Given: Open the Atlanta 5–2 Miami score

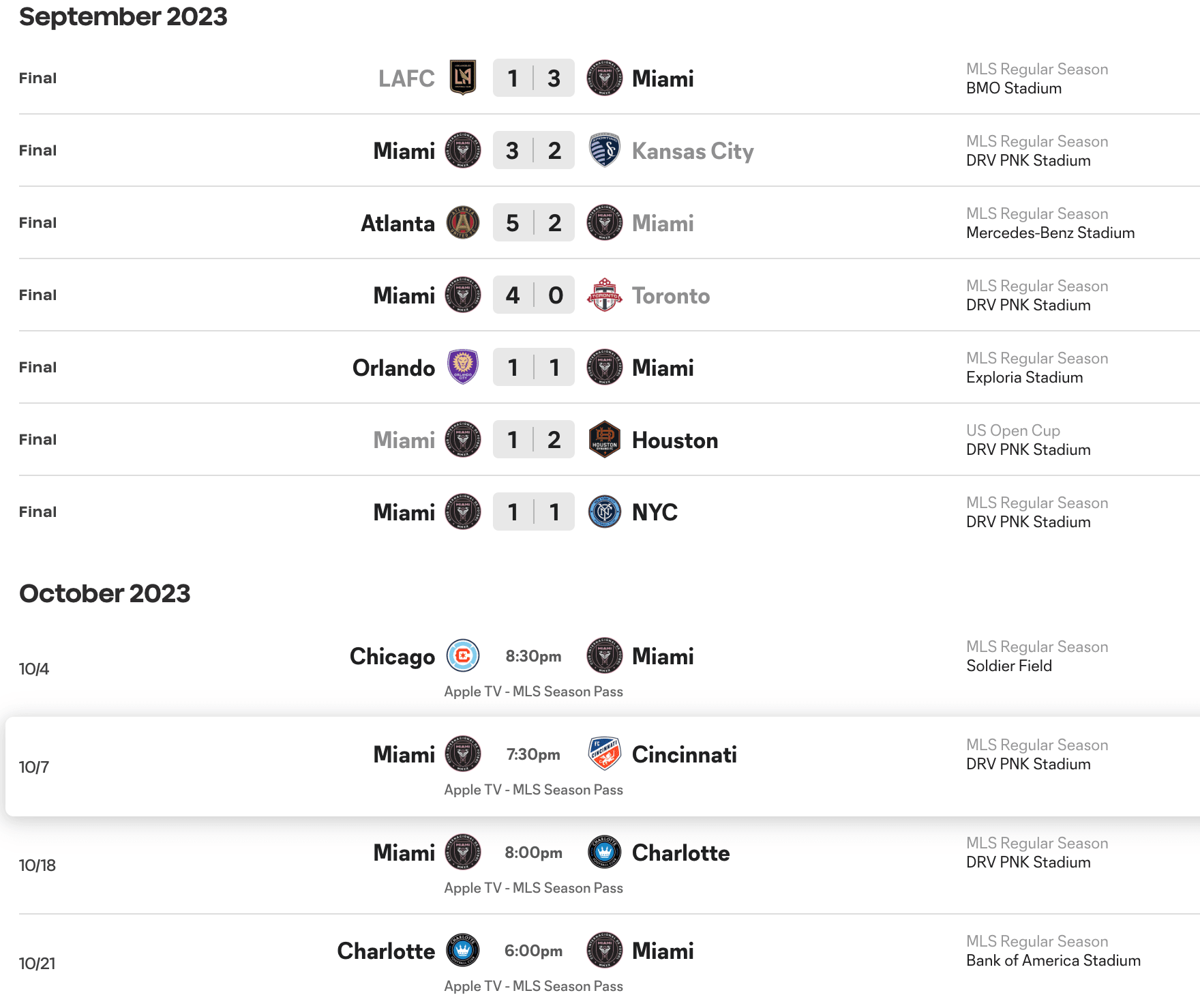Looking at the screenshot, I should click(533, 222).
